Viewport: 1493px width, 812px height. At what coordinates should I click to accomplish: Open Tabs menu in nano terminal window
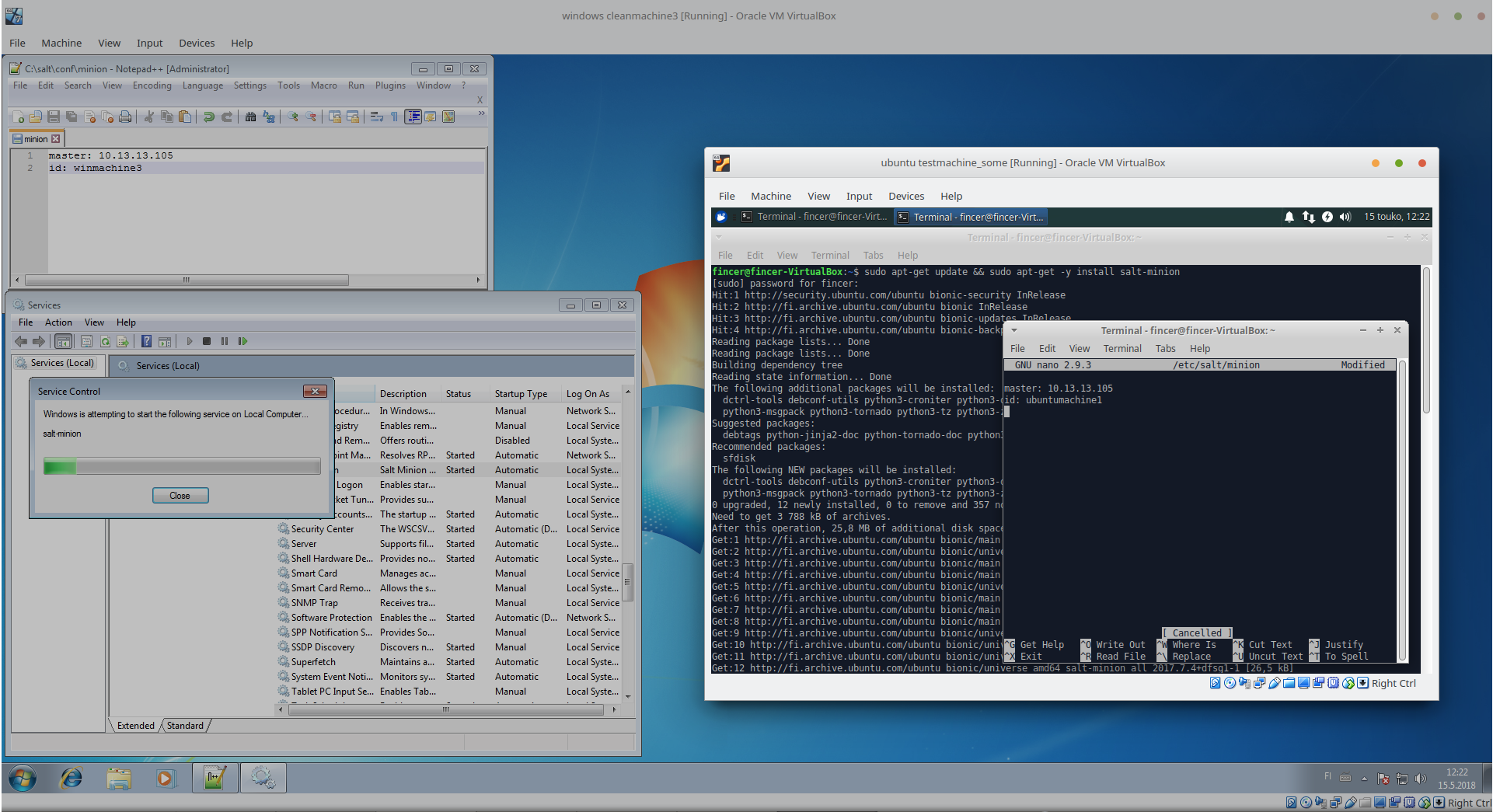point(1165,349)
